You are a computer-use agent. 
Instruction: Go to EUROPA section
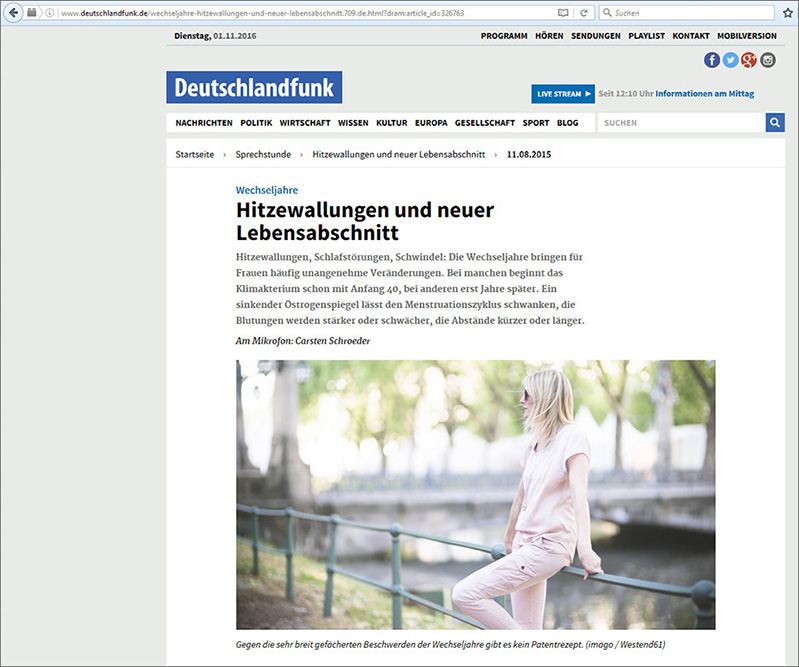[431, 123]
